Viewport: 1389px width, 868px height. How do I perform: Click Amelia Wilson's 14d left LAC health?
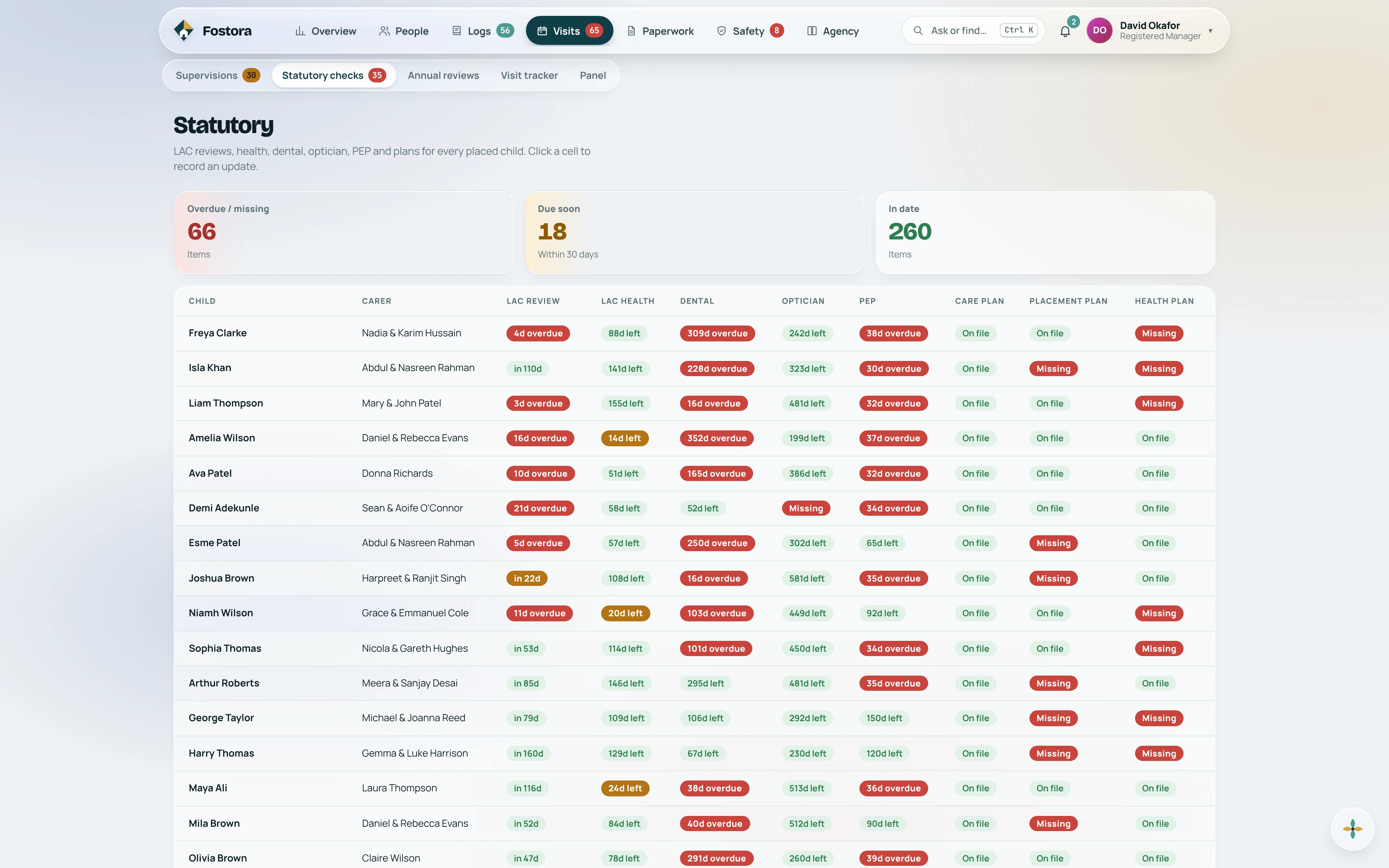point(624,438)
